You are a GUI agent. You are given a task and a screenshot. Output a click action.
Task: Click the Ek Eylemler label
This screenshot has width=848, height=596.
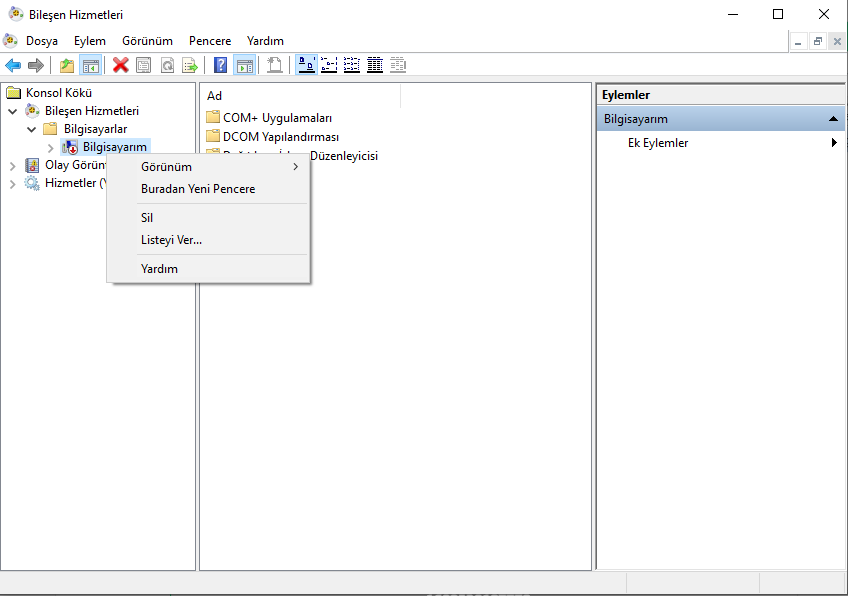658,143
